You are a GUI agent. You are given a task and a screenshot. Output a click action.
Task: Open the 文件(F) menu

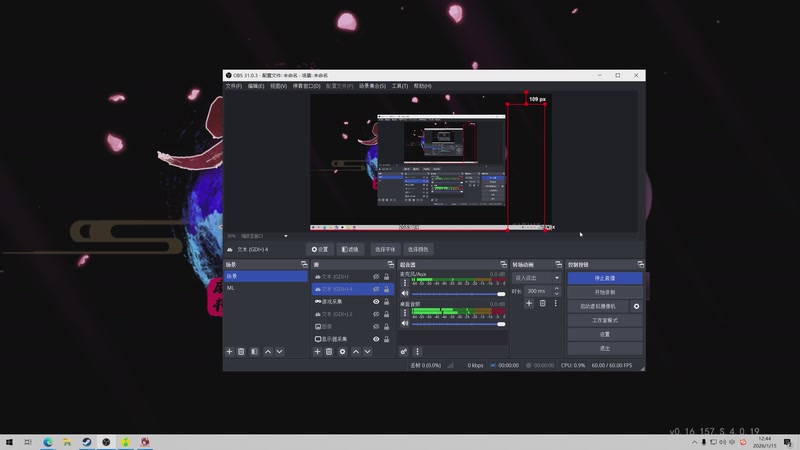[x=234, y=86]
